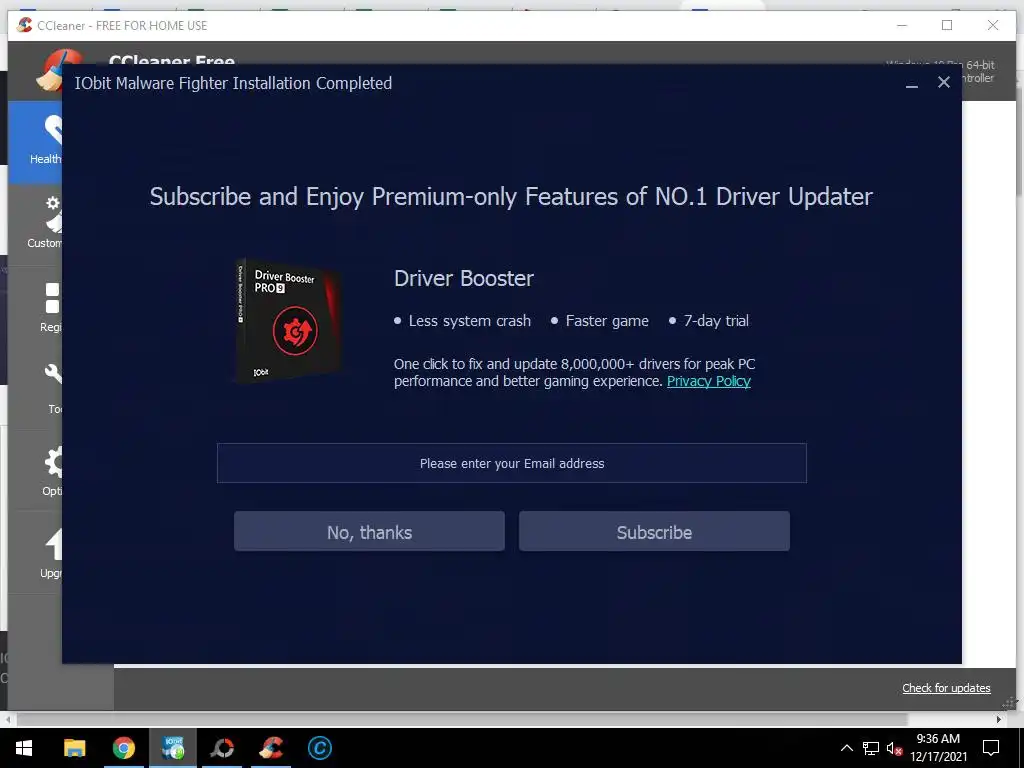Open Google Chrome from the taskbar
Image resolution: width=1024 pixels, height=768 pixels.
[123, 748]
